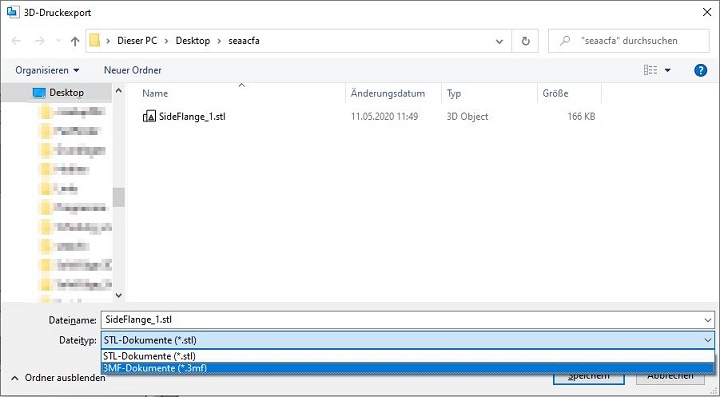This screenshot has height=397, width=720.
Task: Choose '3MF-Dokumente (*.3mf)' from the list
Action: coord(407,368)
